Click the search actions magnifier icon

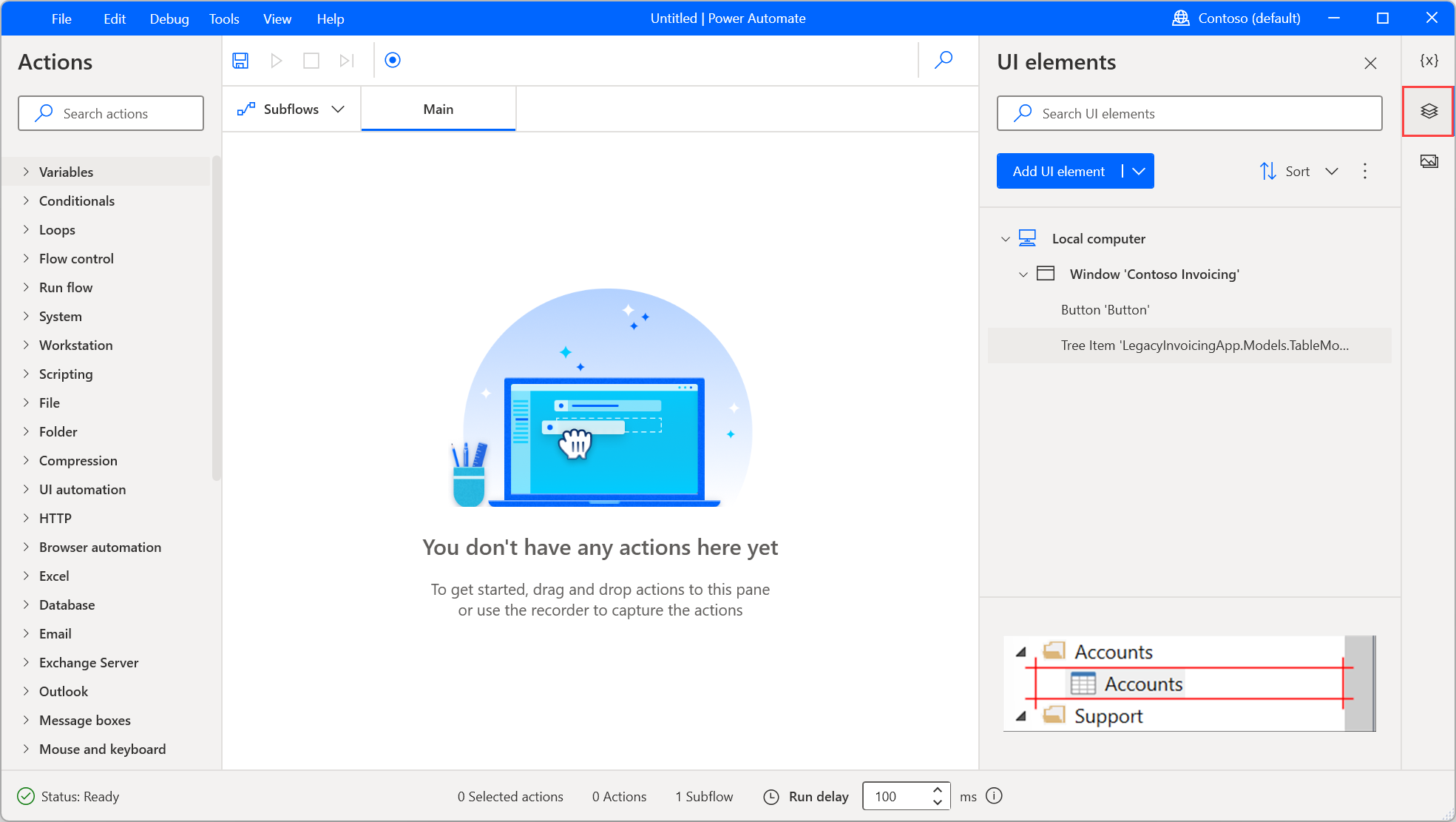[43, 113]
